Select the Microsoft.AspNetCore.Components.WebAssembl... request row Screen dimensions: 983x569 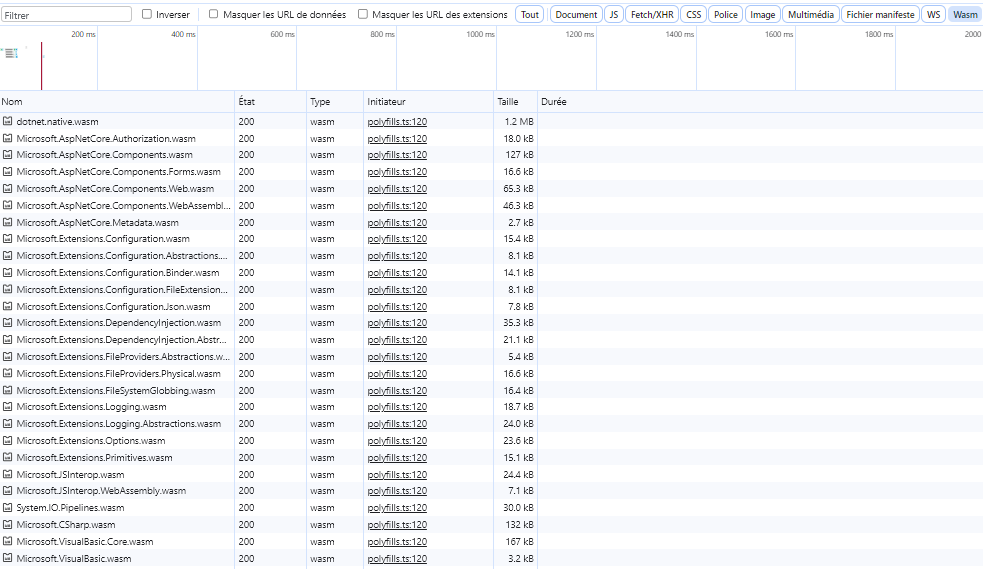tap(492, 206)
